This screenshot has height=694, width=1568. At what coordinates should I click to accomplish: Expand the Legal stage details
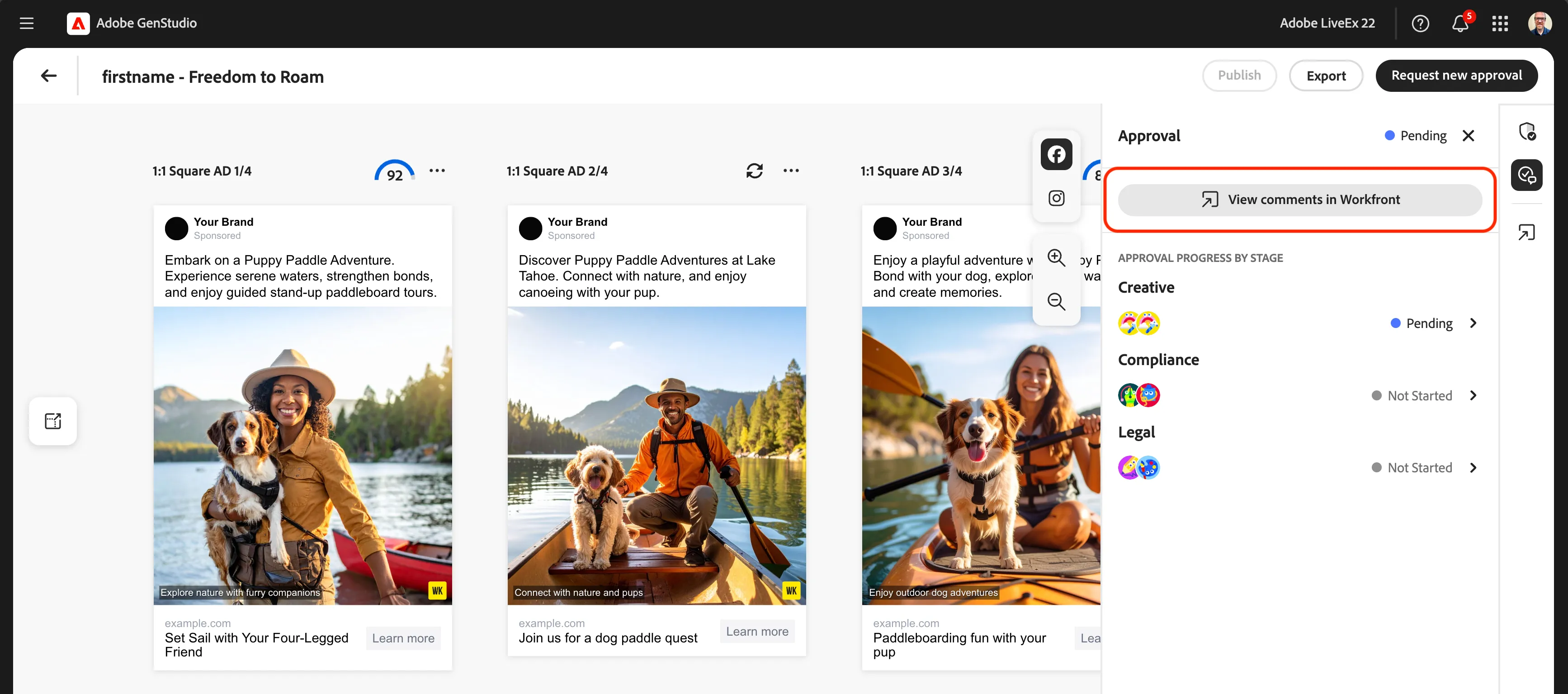1473,468
